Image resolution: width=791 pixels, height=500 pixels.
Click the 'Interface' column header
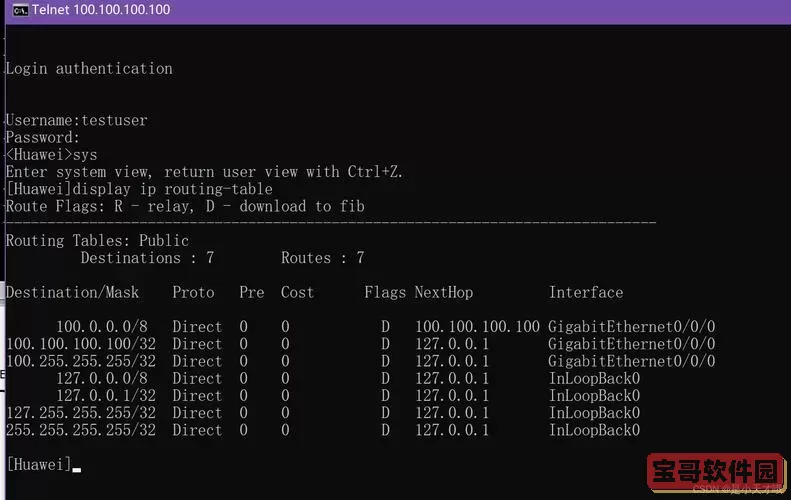pos(586,292)
